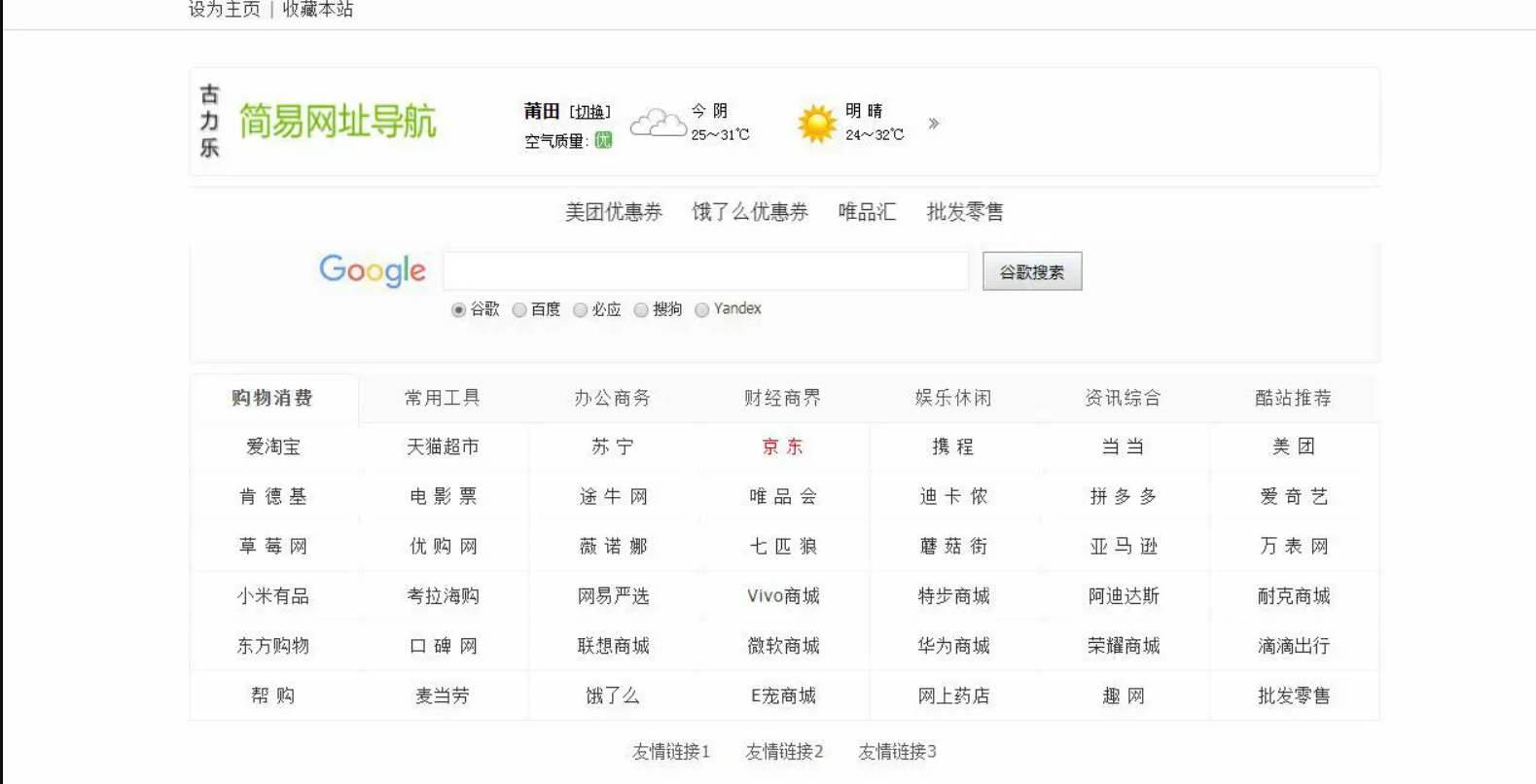
Task: Open the 东方购物 link
Action: [273, 645]
